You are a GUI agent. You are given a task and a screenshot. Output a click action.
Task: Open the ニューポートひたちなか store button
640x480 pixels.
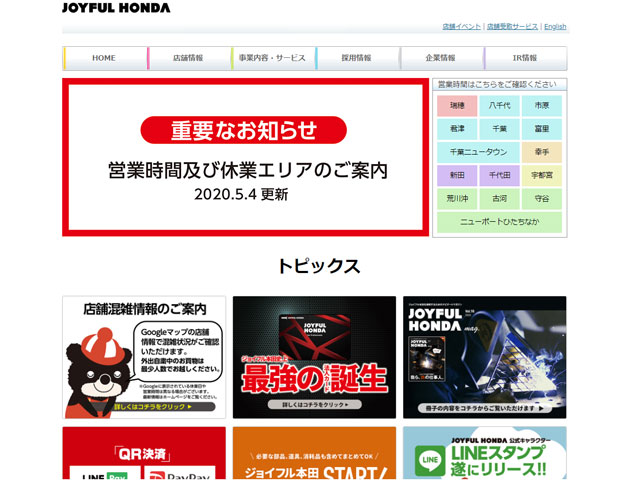tap(499, 222)
